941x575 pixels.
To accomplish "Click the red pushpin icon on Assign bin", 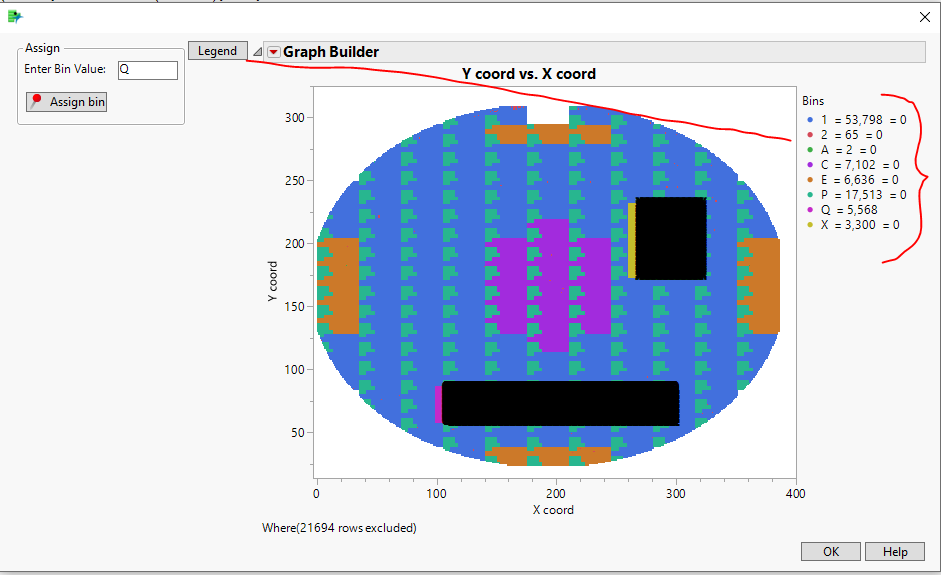I will [36, 101].
